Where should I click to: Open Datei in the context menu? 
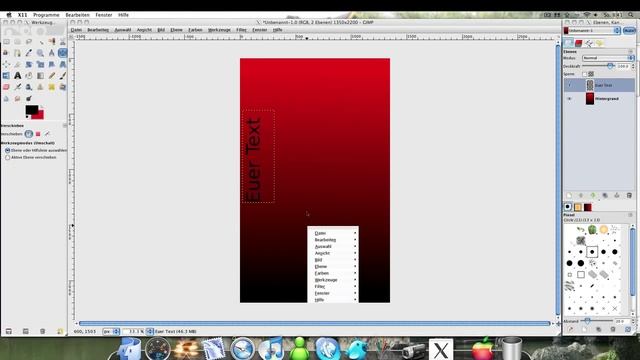tap(333, 233)
